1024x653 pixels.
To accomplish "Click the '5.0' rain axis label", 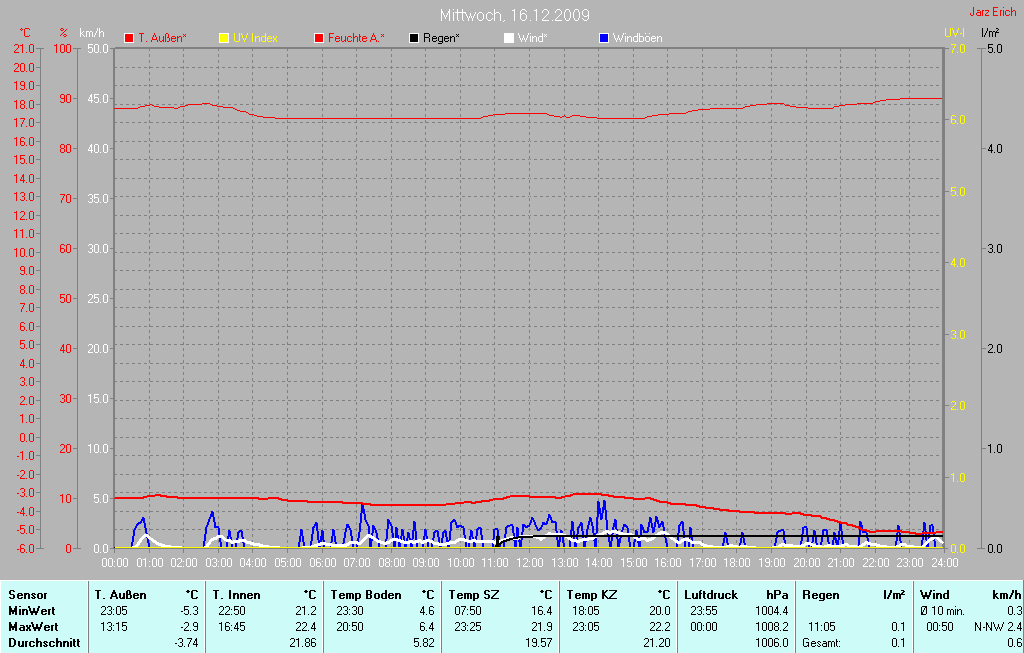I will click(994, 48).
